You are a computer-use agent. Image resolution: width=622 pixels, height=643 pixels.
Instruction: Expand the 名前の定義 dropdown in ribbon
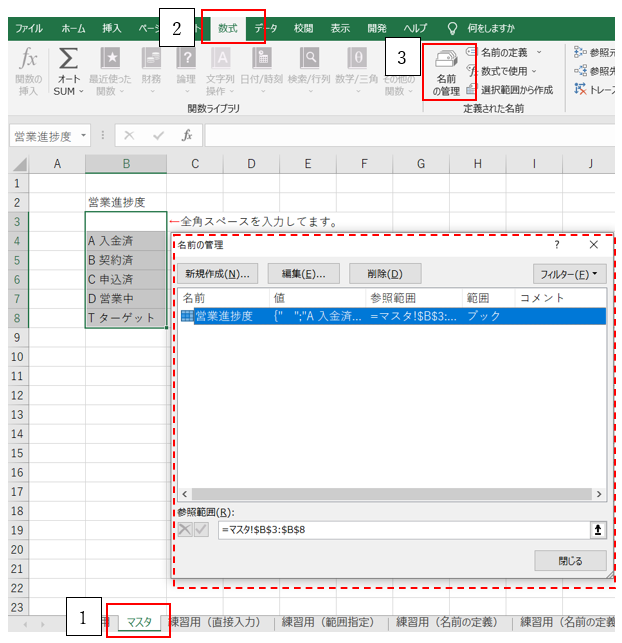click(538, 52)
